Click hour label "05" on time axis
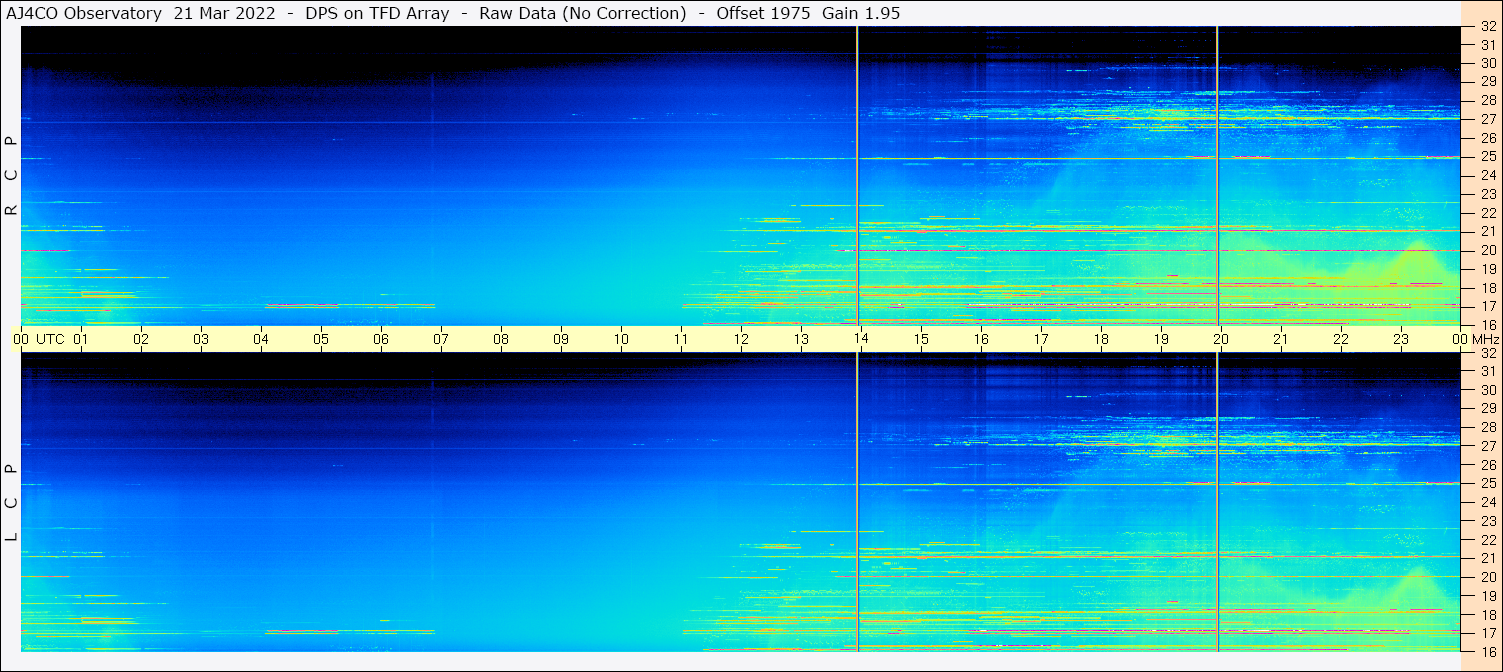 (321, 339)
